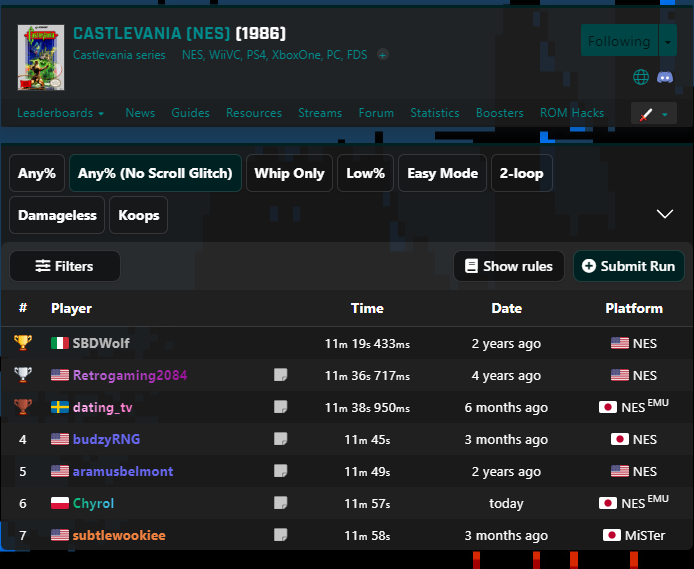
Task: Click Show rules button
Action: 509,266
